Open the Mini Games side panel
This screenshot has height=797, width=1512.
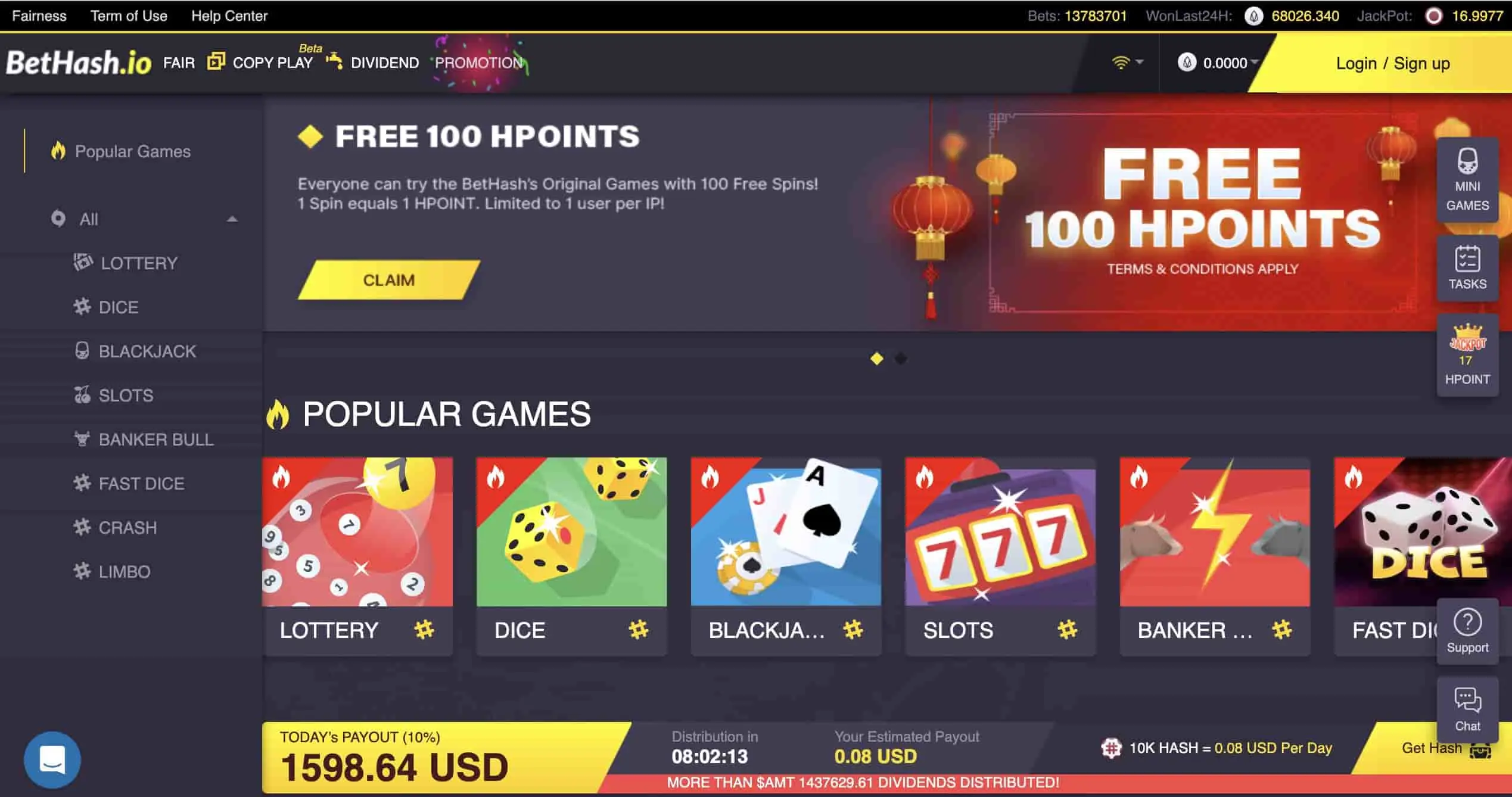pyautogui.click(x=1467, y=180)
